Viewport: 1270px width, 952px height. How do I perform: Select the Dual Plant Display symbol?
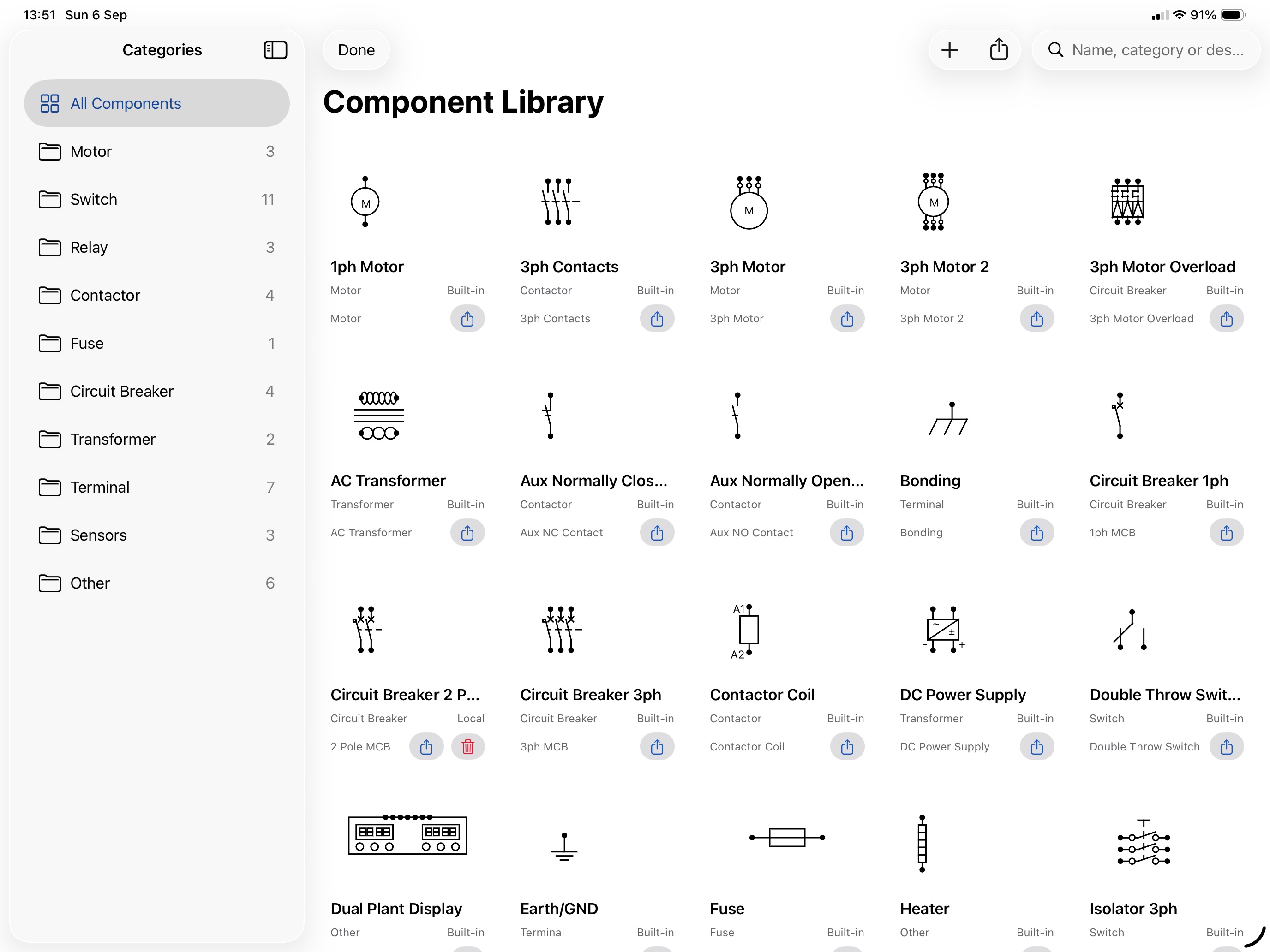407,835
